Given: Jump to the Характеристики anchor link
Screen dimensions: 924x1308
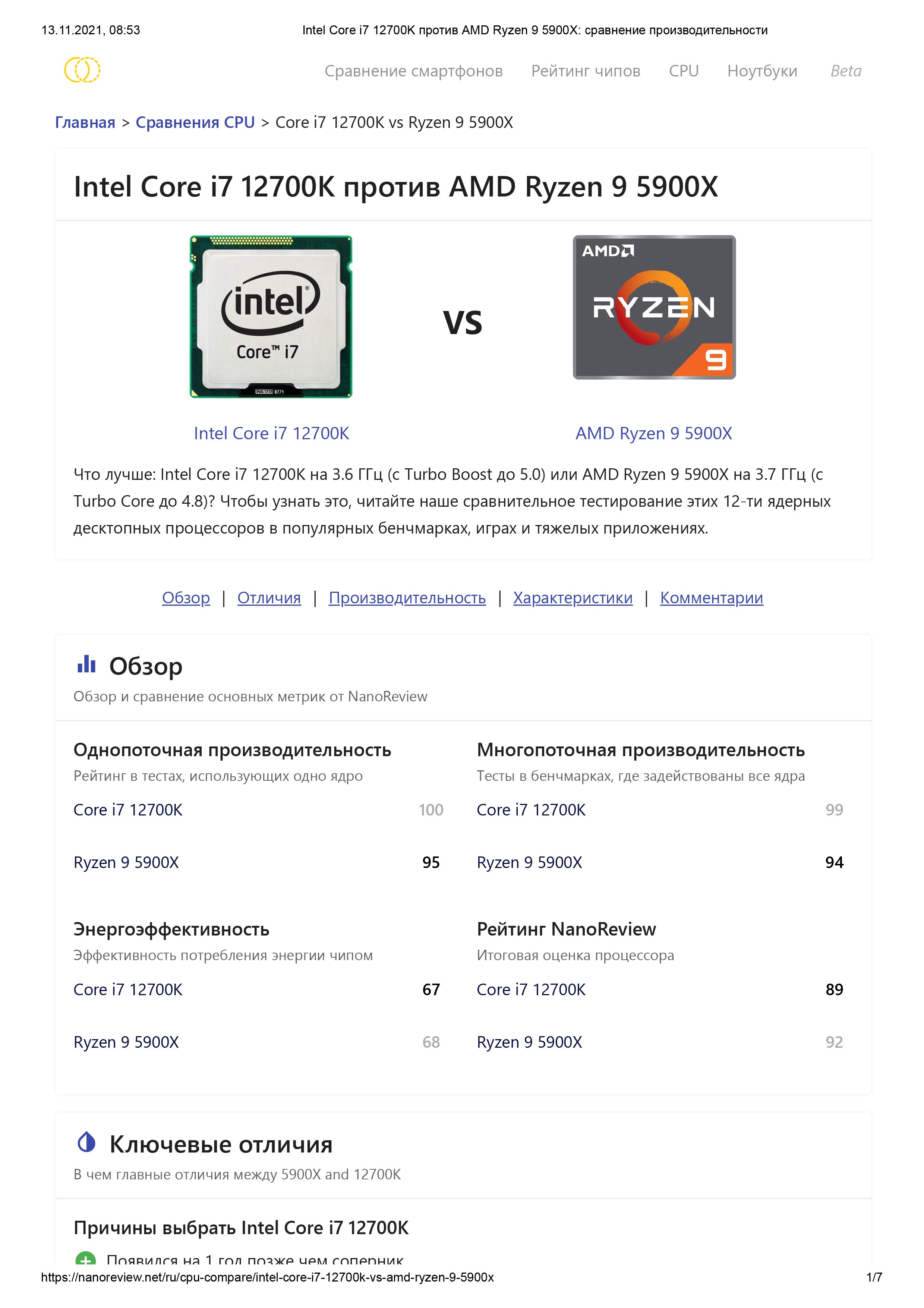Looking at the screenshot, I should click(x=572, y=598).
